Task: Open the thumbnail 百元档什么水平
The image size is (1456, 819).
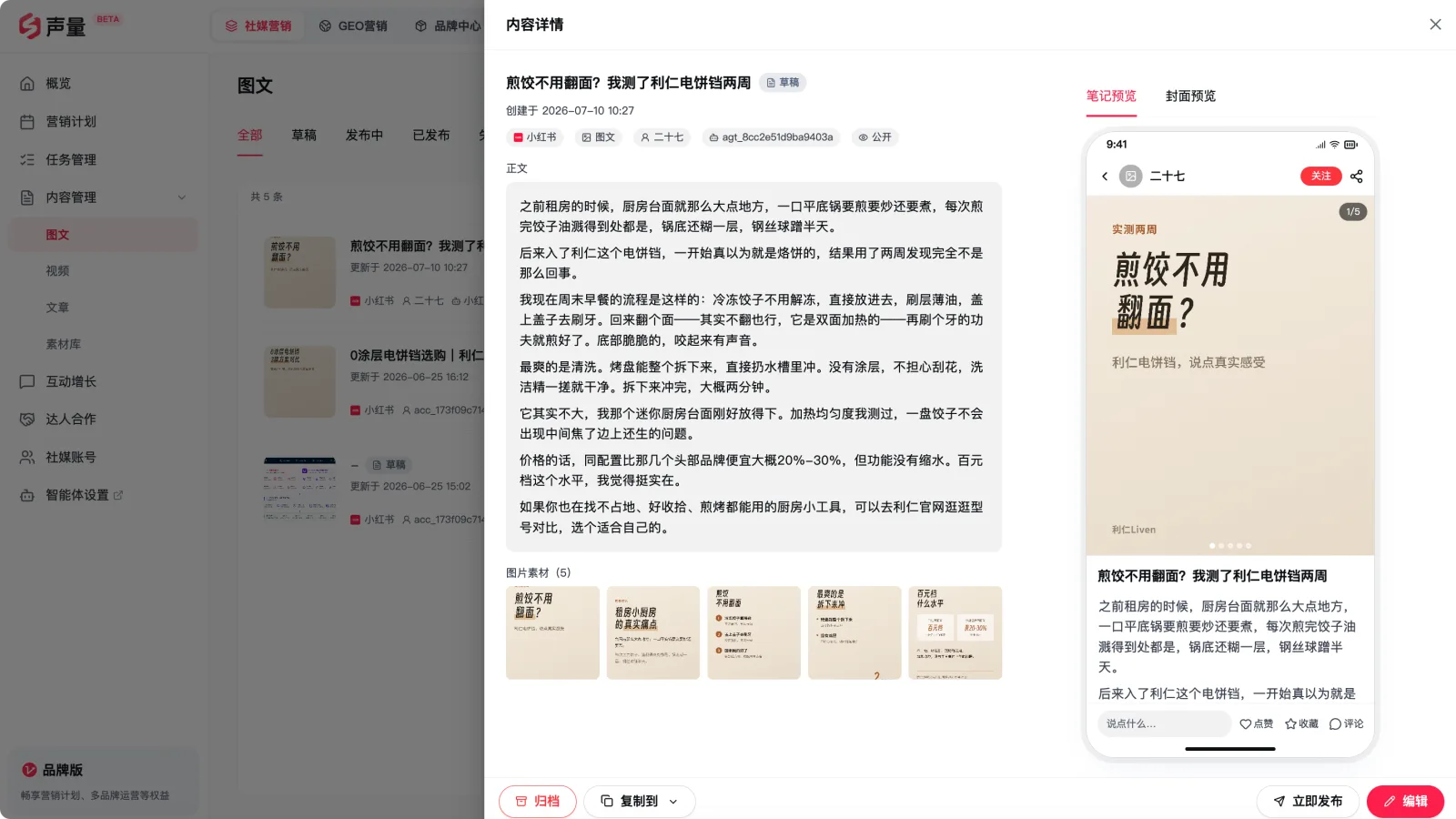Action: 955,633
